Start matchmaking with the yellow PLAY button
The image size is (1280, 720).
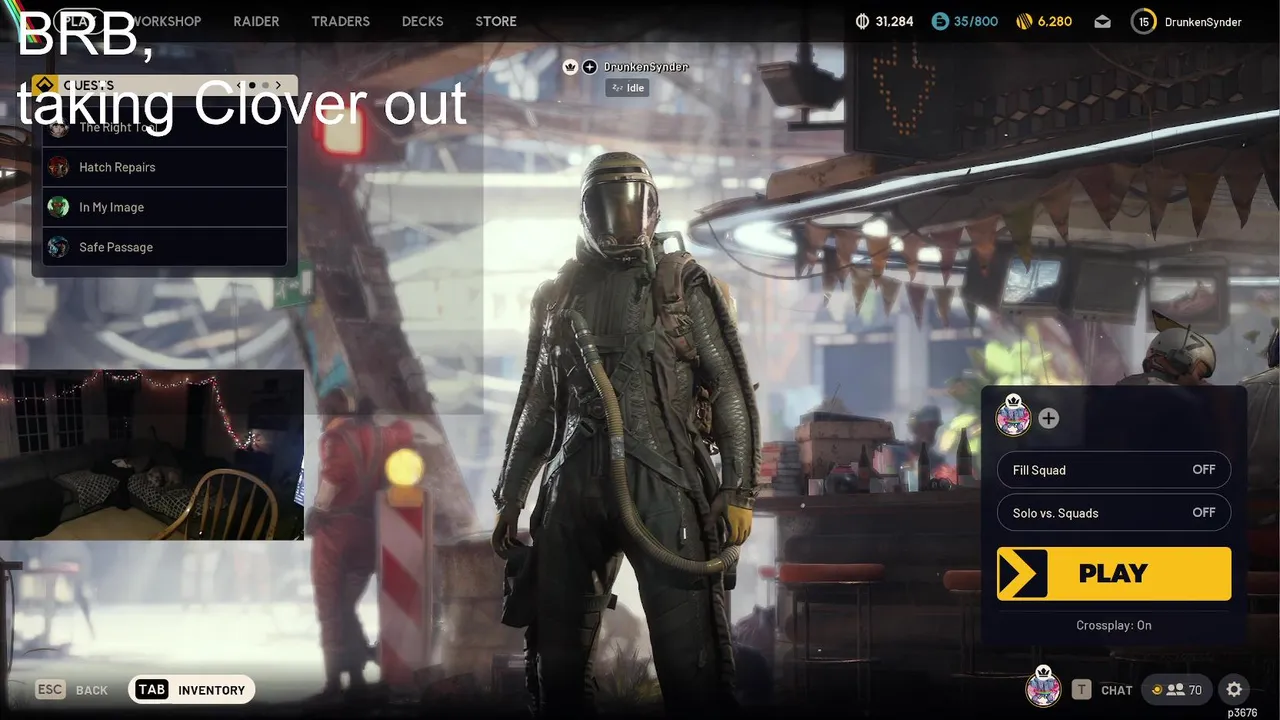pyautogui.click(x=1114, y=573)
